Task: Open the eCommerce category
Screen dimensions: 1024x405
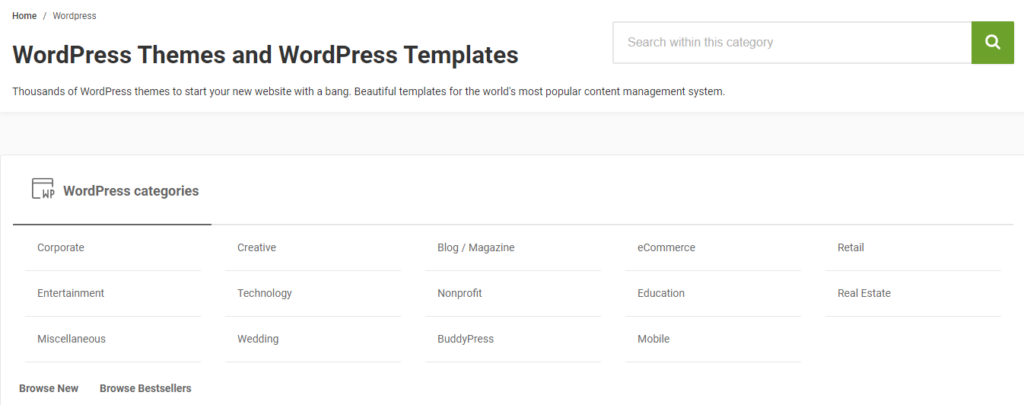Action: (x=666, y=248)
